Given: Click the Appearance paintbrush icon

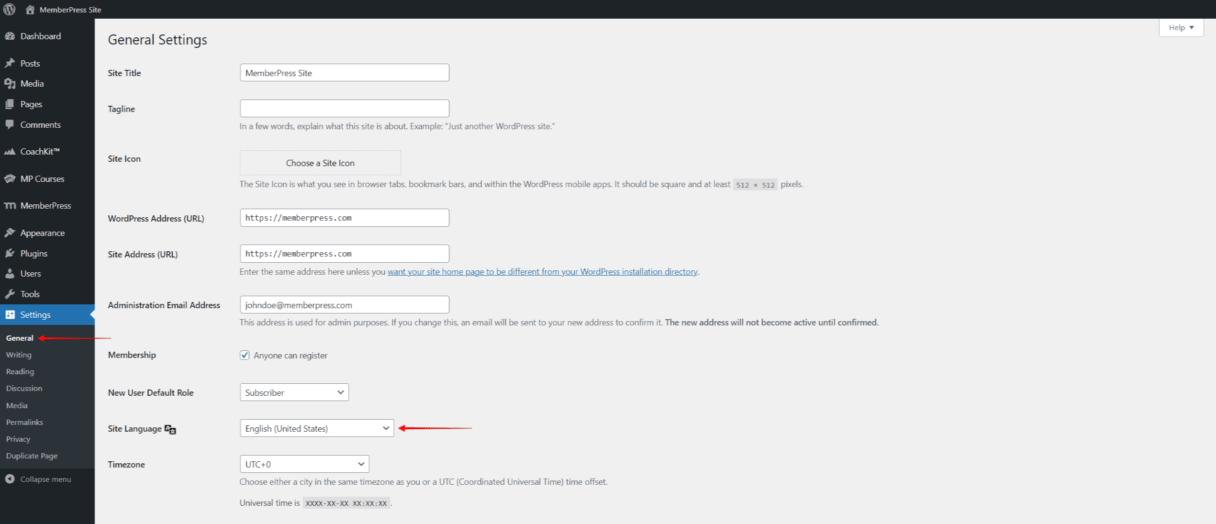Looking at the screenshot, I should (9, 233).
